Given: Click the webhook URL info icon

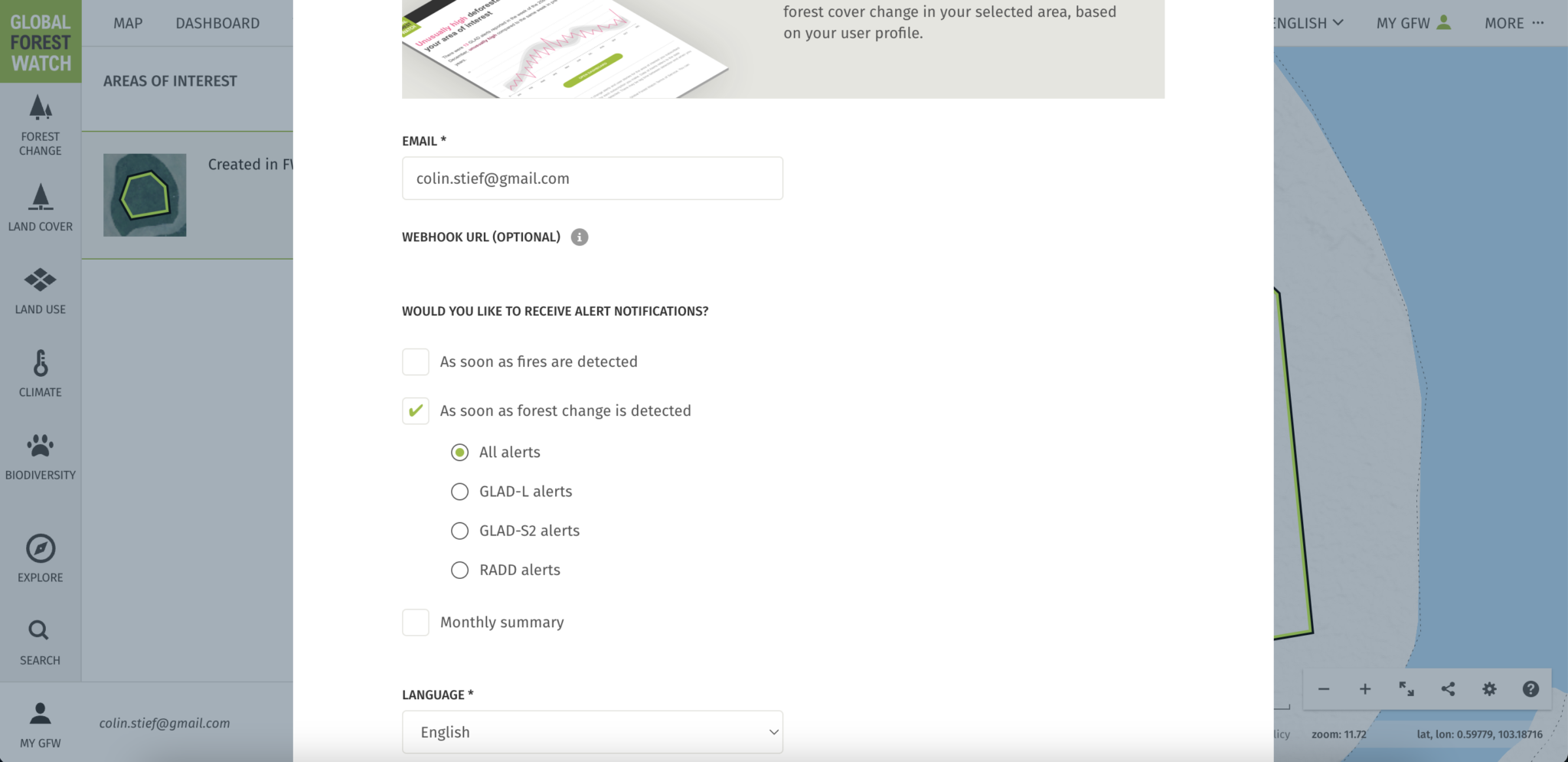Looking at the screenshot, I should [x=580, y=237].
